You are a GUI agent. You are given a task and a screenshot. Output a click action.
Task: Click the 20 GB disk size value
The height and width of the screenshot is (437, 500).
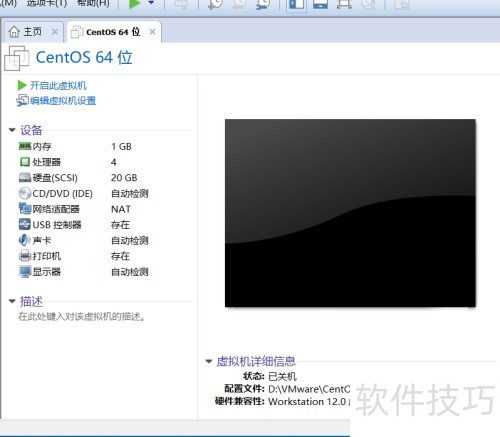point(124,178)
